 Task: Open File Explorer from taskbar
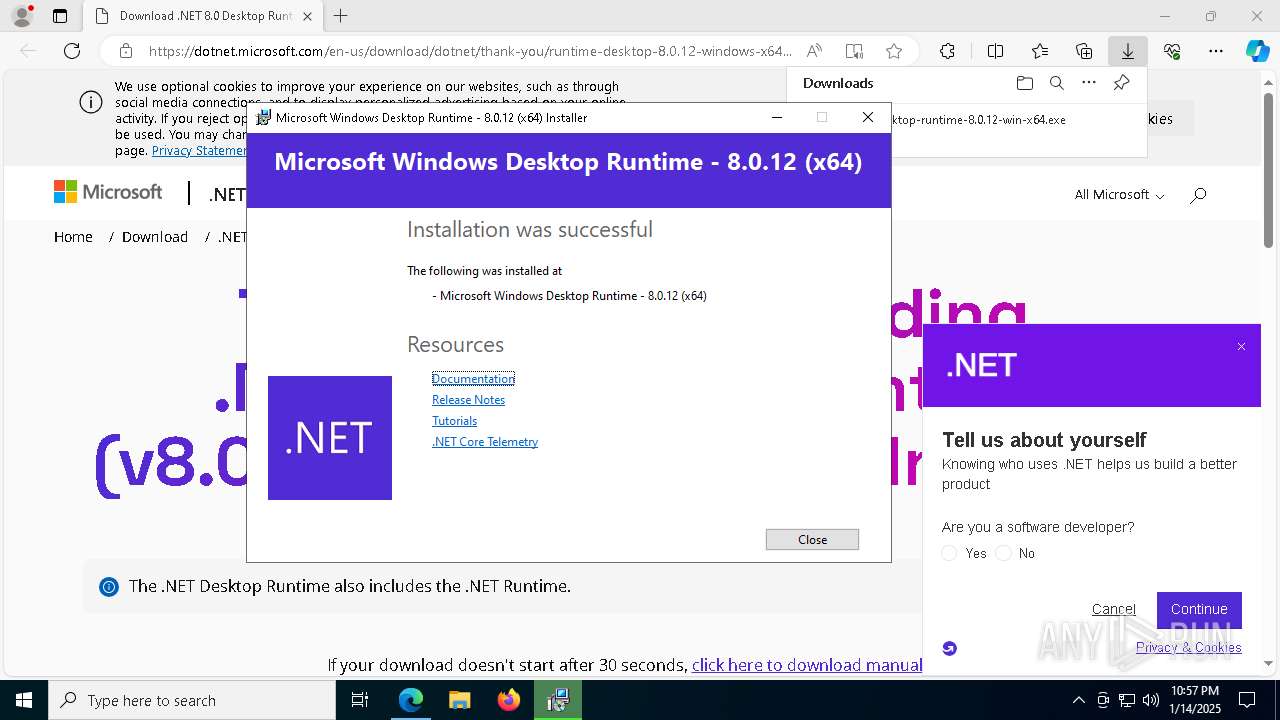click(x=459, y=700)
